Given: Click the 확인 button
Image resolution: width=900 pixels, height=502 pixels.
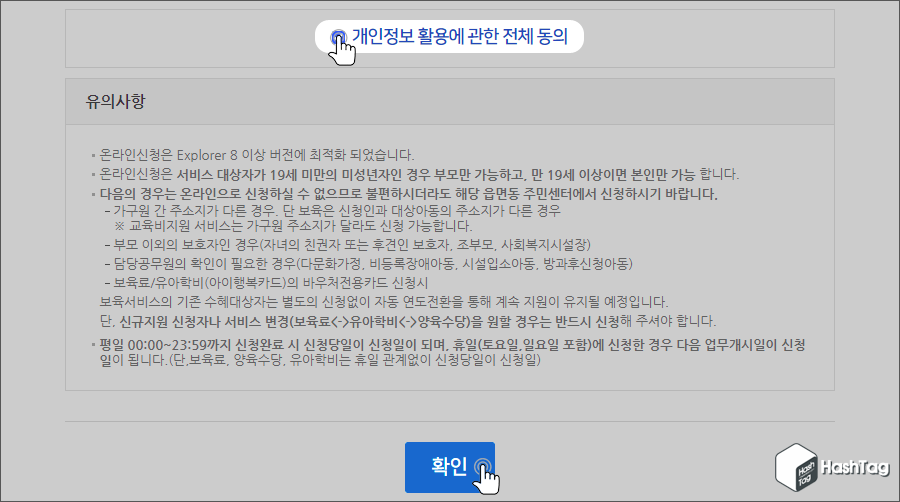Looking at the screenshot, I should (449, 467).
